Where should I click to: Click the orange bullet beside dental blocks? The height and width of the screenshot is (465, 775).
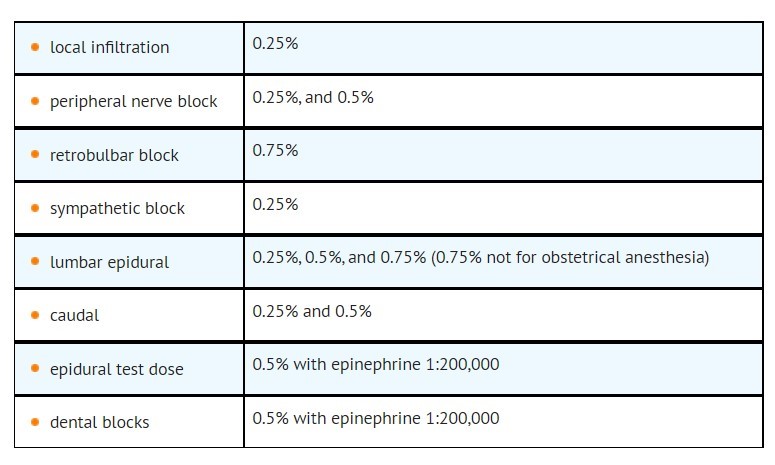(x=36, y=422)
